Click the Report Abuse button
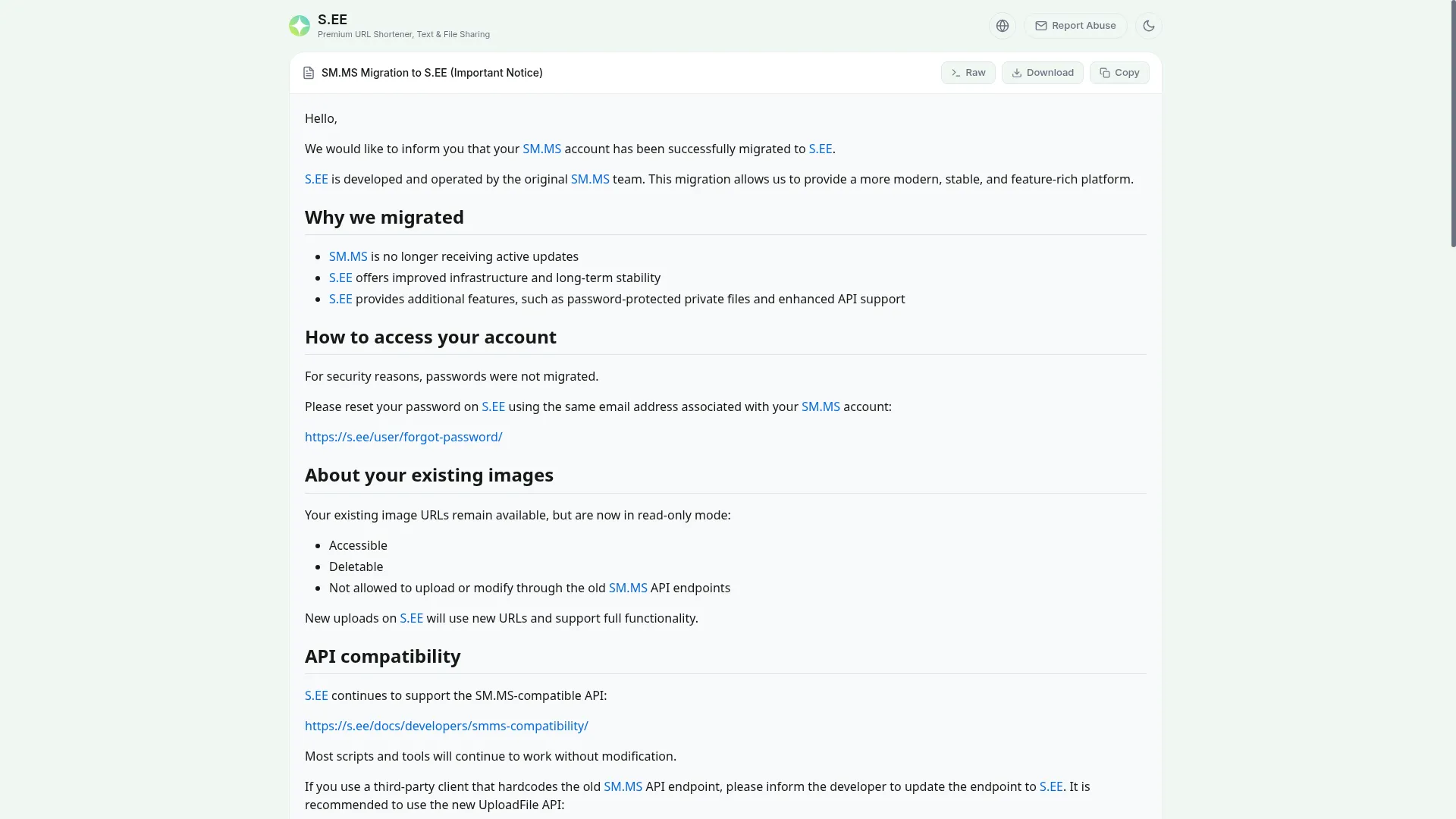Image resolution: width=1456 pixels, height=819 pixels. click(x=1075, y=26)
